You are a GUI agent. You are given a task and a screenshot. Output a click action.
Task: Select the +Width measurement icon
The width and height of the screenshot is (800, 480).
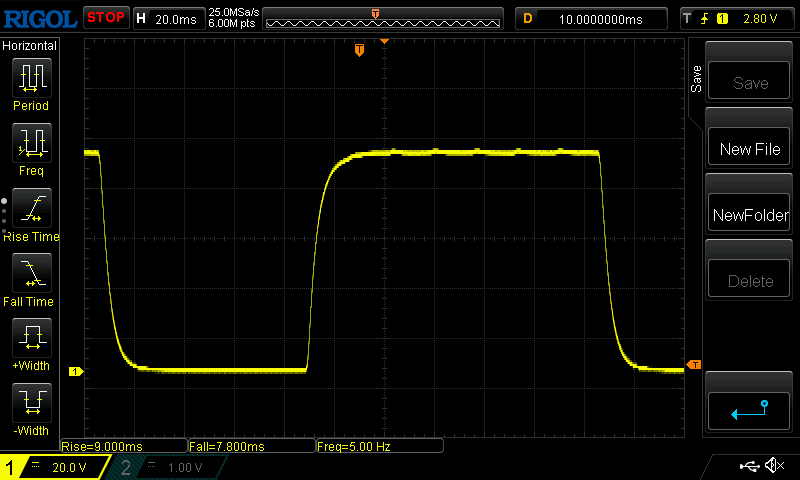32,337
